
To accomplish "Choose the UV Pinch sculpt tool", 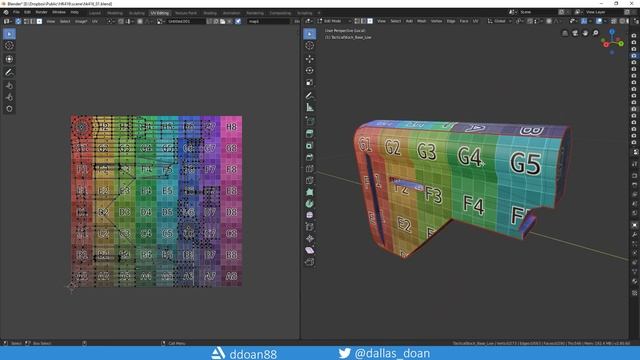I will (9, 109).
